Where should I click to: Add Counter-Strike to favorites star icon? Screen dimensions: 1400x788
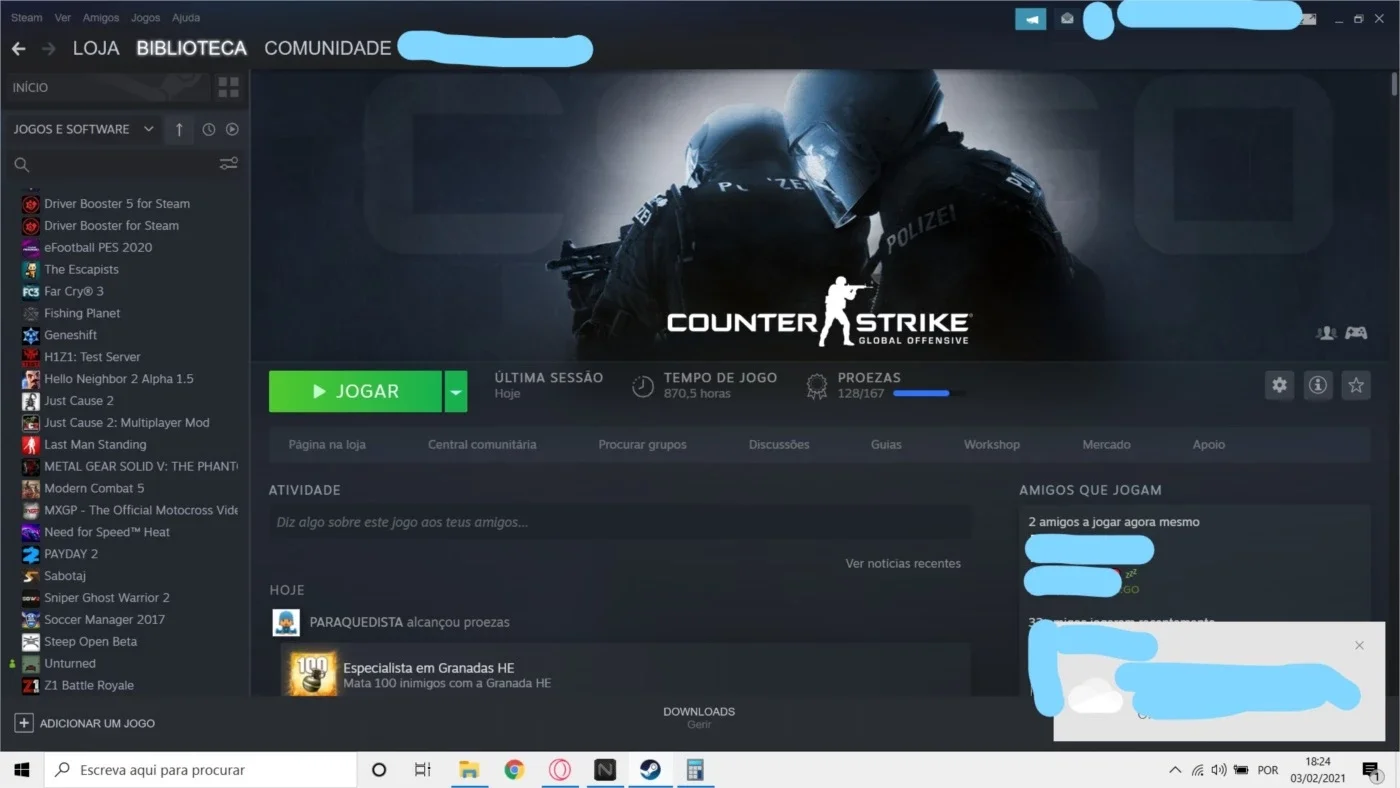(x=1356, y=385)
